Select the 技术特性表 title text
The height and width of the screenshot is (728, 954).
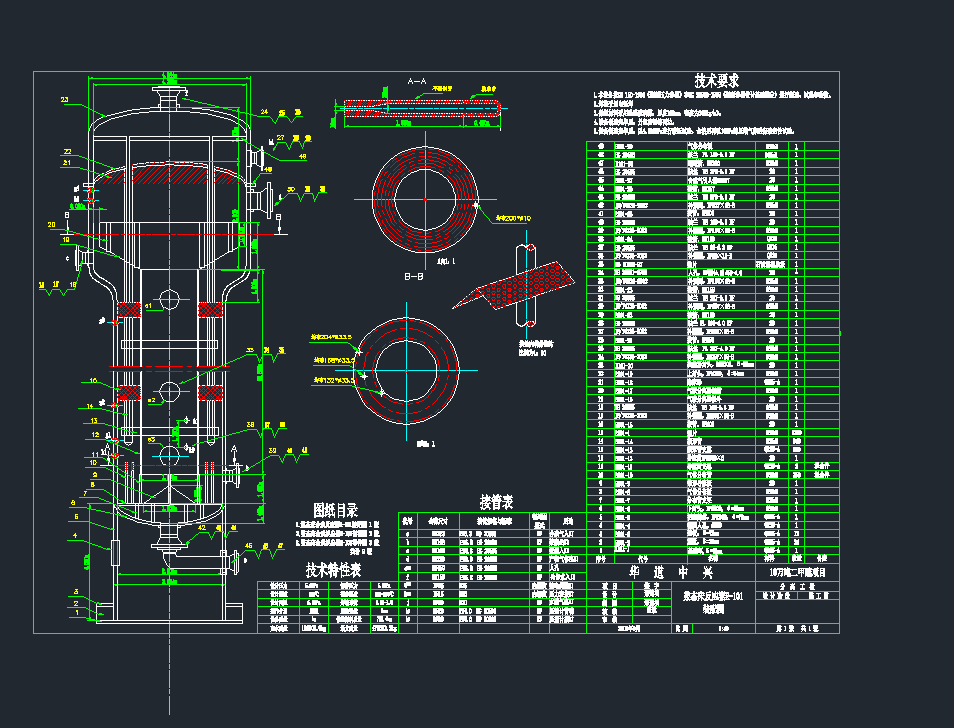pos(334,569)
